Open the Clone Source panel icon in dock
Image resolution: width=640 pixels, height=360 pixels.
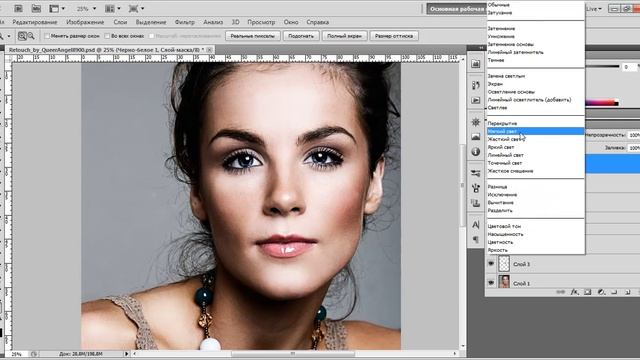click(x=476, y=203)
